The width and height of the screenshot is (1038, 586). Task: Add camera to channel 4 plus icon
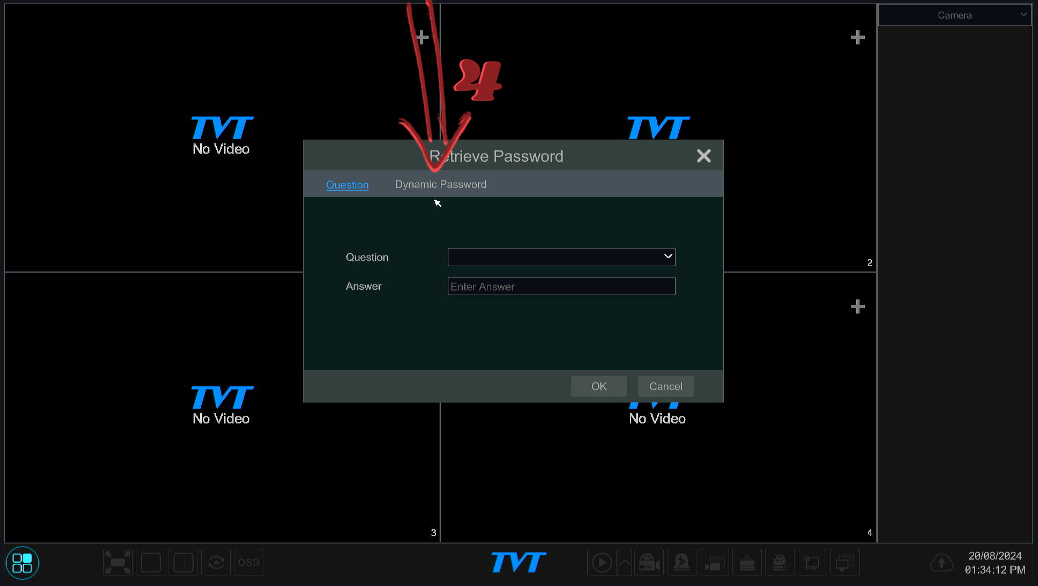(858, 307)
